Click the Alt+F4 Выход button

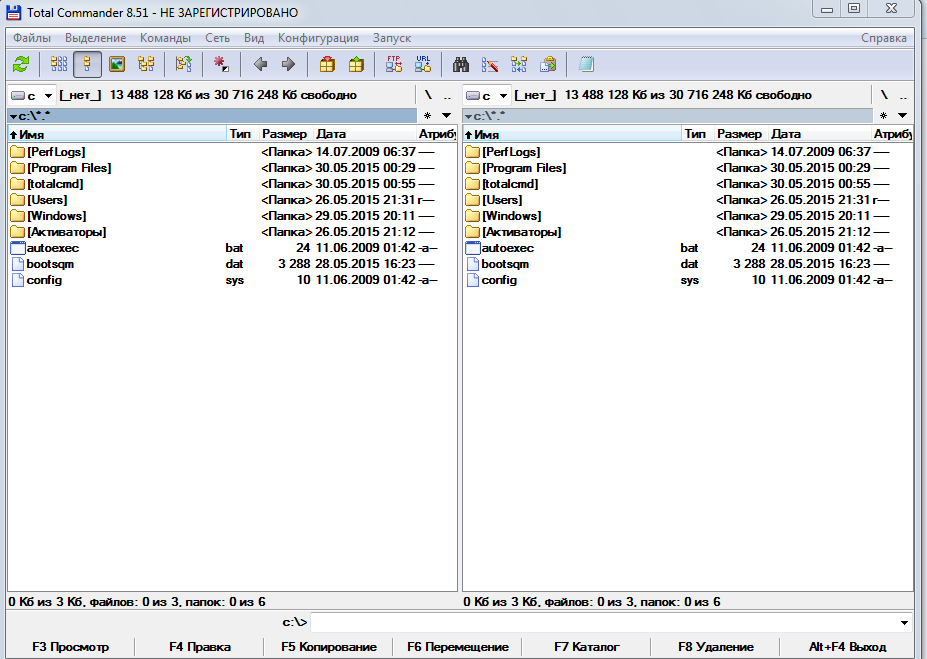click(847, 647)
